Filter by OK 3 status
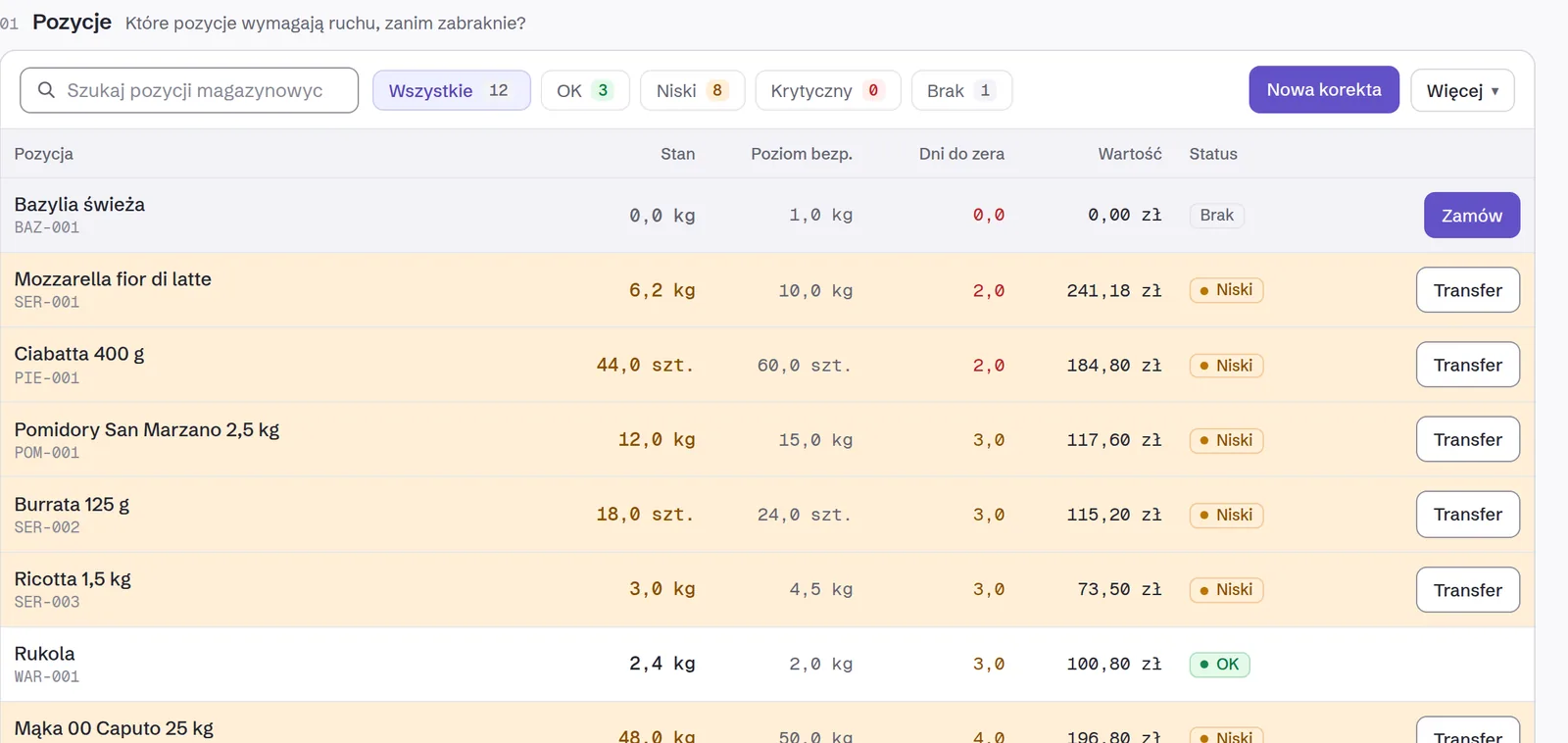The image size is (1568, 743). [x=585, y=90]
